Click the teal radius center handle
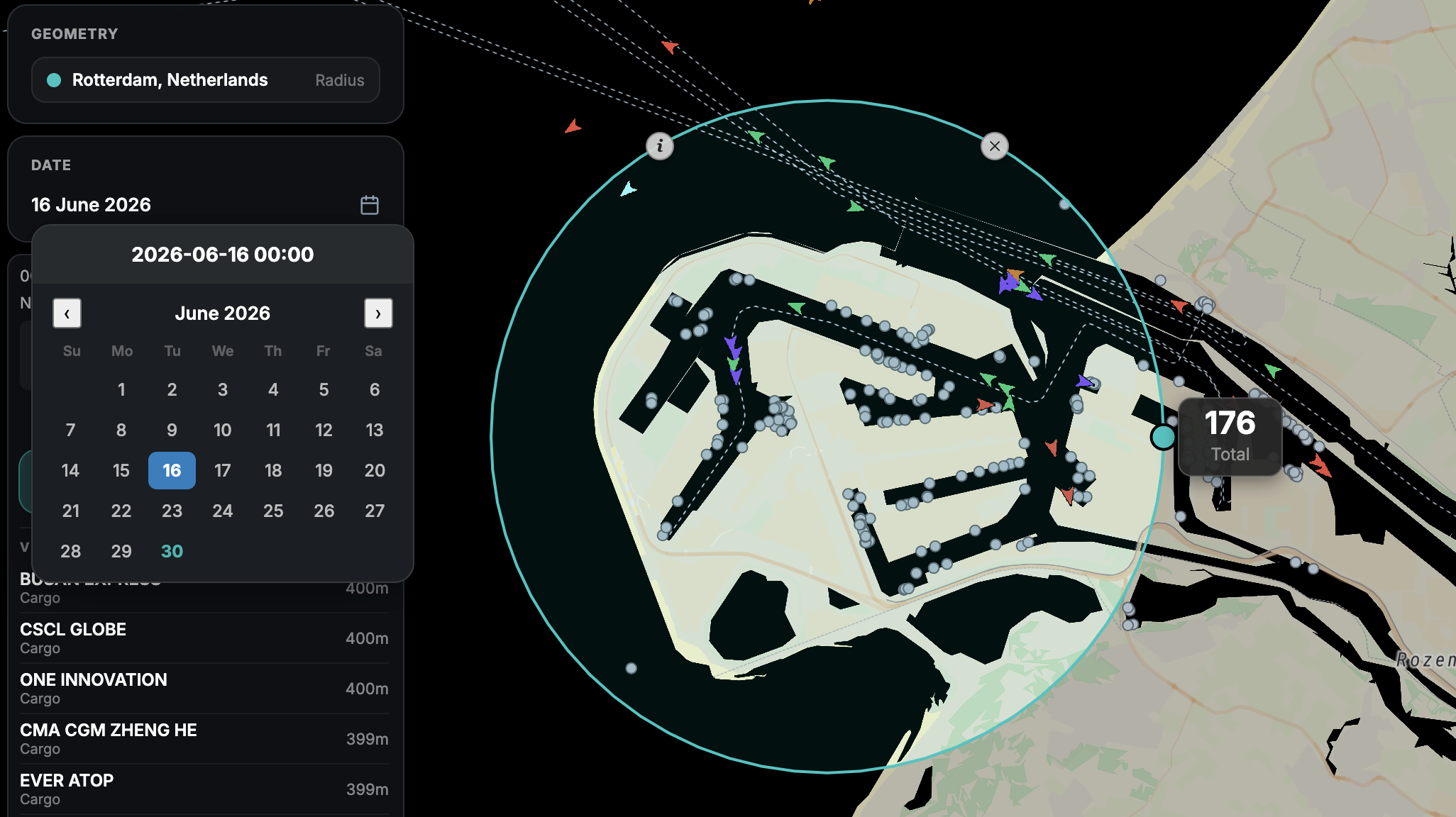This screenshot has width=1456, height=817. tap(1163, 437)
